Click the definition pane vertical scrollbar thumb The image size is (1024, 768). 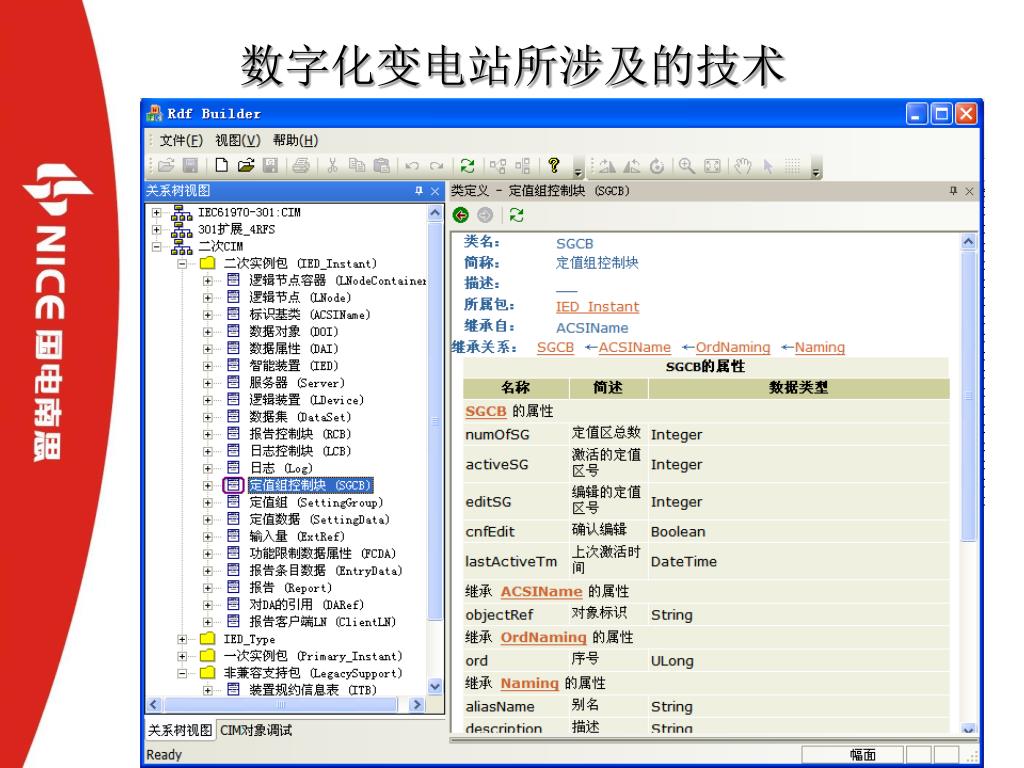(968, 395)
